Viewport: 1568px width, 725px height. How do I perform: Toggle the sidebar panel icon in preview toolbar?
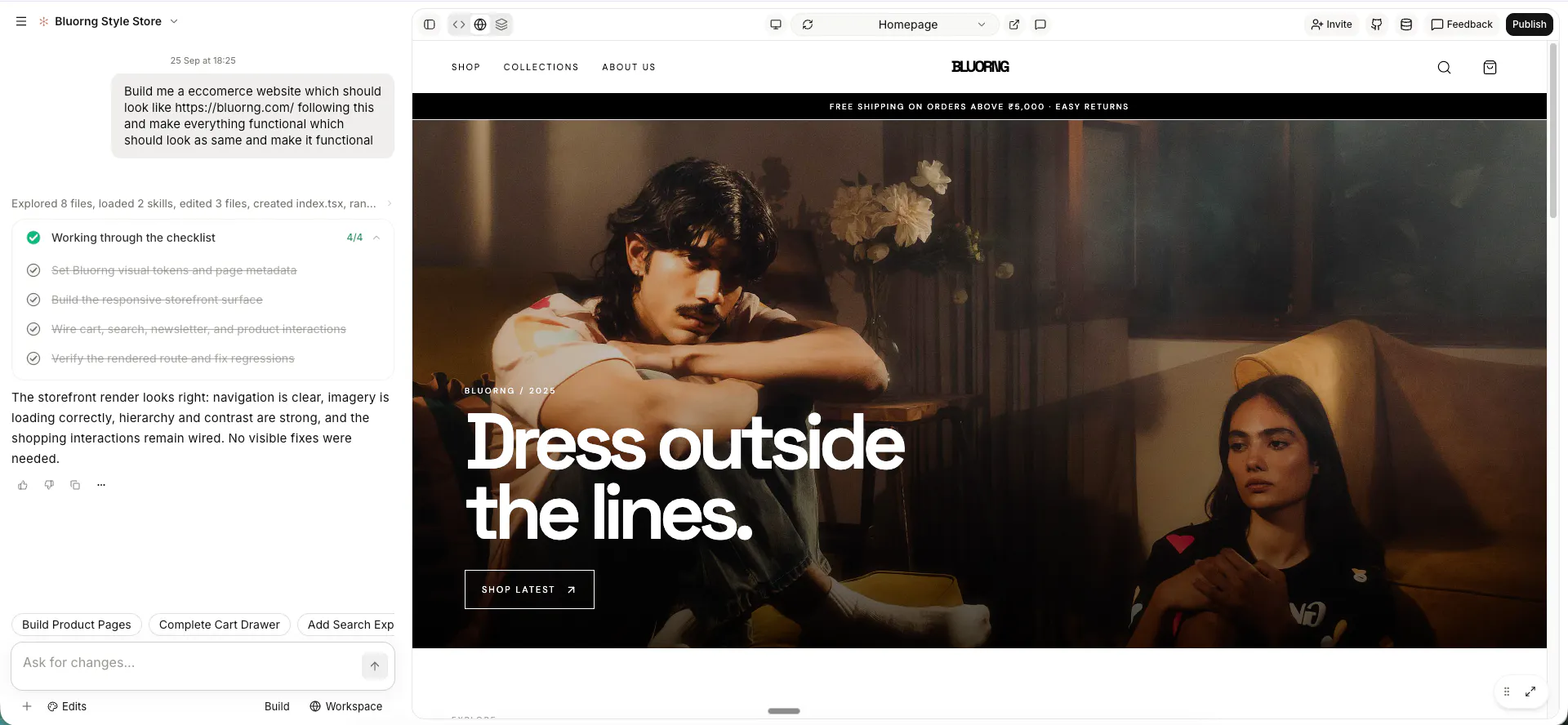[430, 24]
